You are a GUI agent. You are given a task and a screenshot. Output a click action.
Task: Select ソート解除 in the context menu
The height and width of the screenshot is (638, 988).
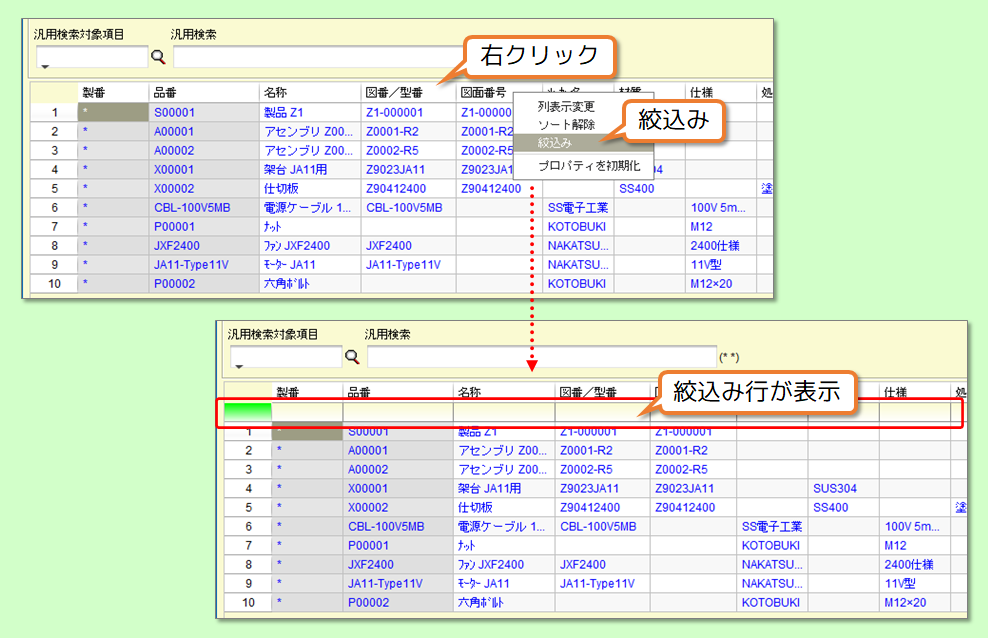[x=566, y=125]
